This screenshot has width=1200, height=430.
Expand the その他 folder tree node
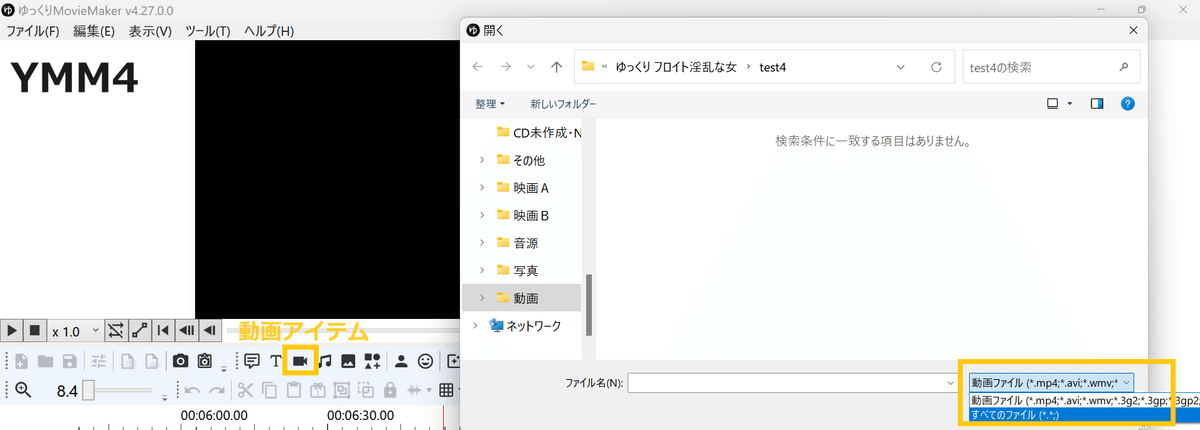tap(482, 160)
